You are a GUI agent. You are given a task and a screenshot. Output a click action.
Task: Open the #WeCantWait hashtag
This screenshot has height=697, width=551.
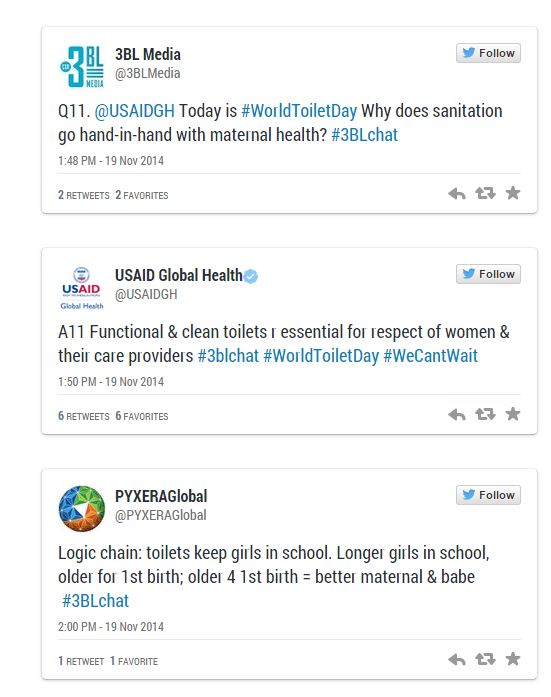pyautogui.click(x=431, y=356)
